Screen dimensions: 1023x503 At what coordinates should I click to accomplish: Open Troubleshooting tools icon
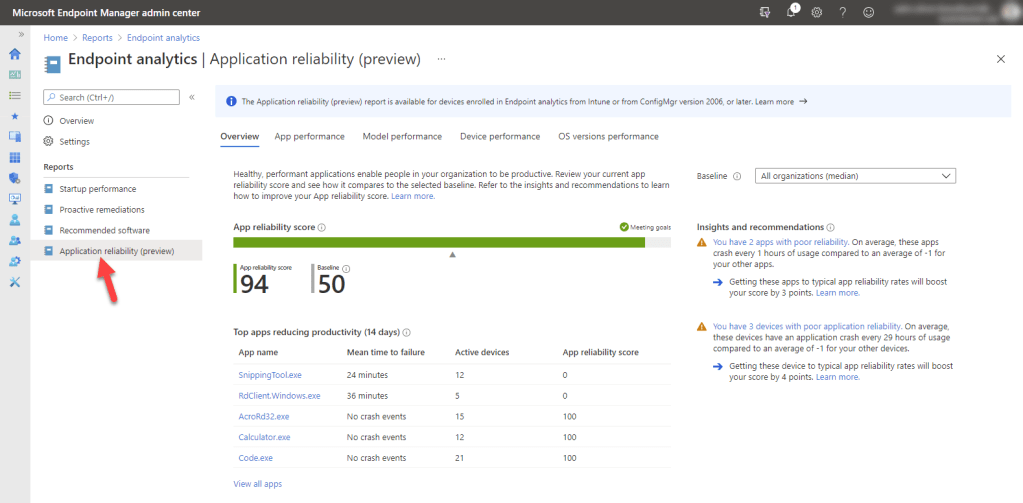(14, 282)
